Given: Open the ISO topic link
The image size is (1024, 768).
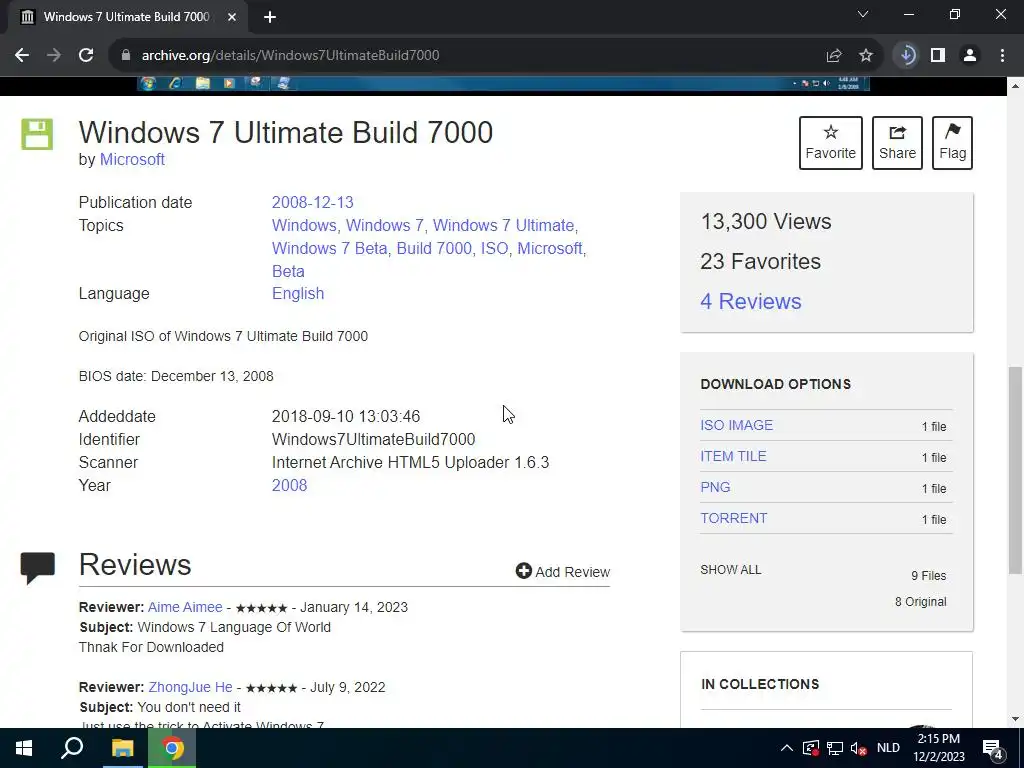Looking at the screenshot, I should [494, 248].
